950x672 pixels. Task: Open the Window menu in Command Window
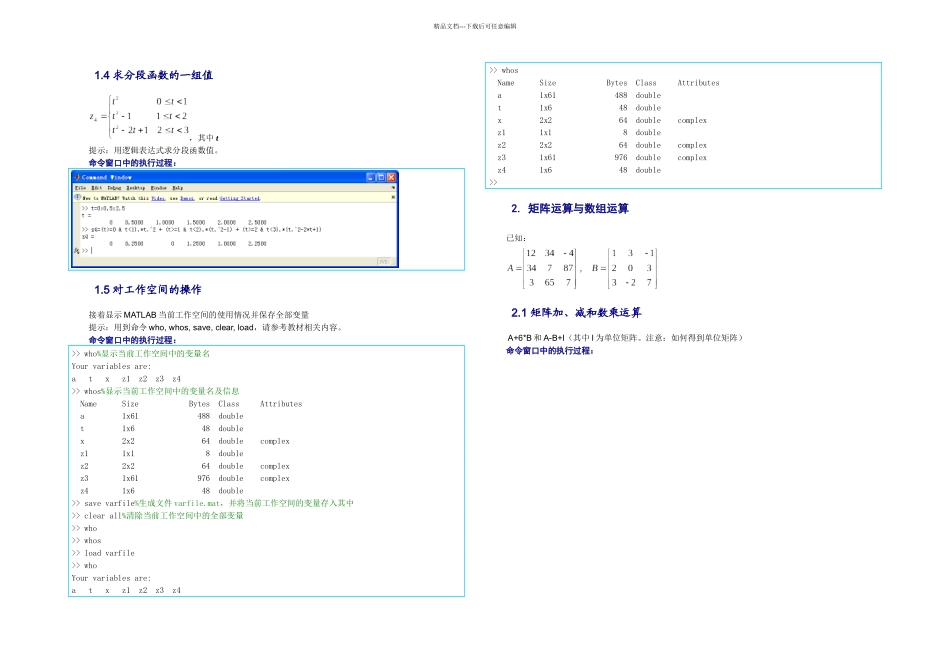159,188
